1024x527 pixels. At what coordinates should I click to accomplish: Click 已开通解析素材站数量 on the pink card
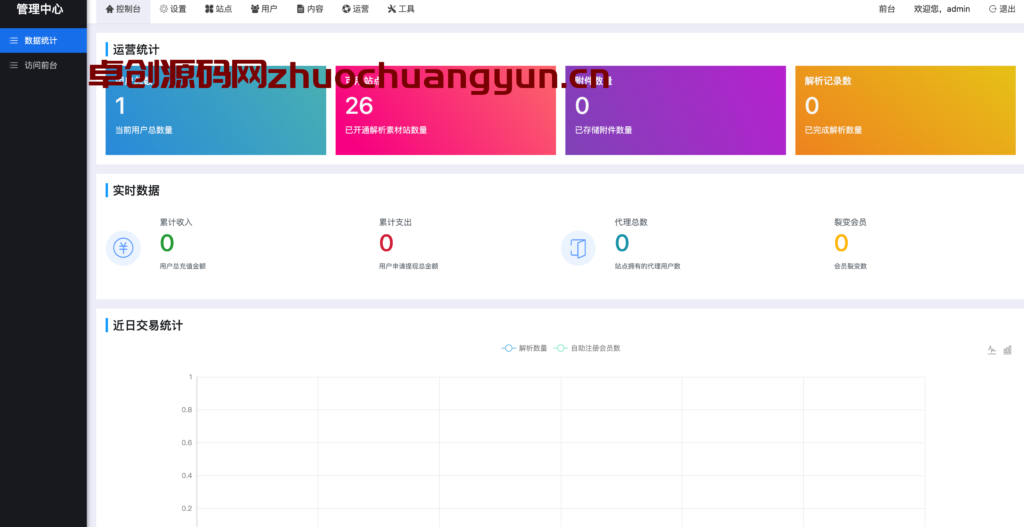click(386, 130)
